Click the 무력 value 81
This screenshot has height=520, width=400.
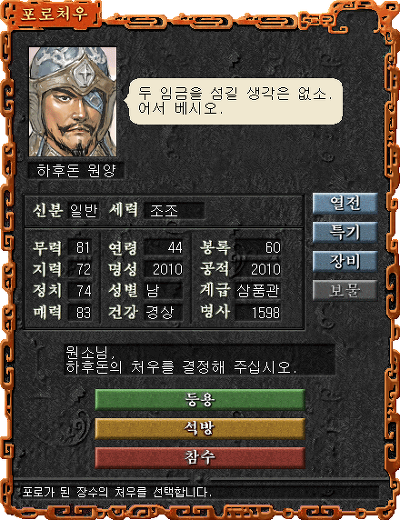point(80,248)
